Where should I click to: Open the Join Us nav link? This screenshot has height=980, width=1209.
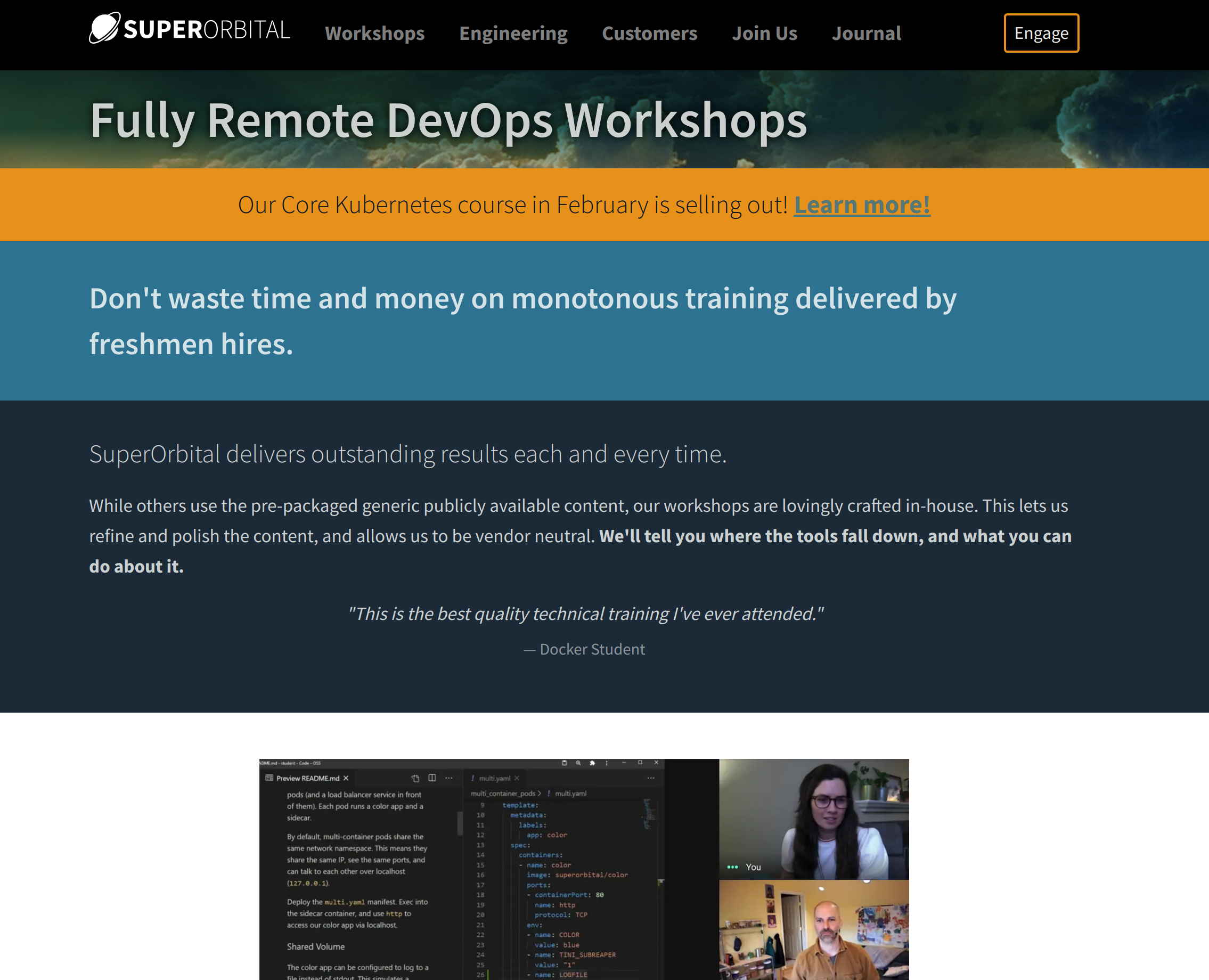[764, 34]
